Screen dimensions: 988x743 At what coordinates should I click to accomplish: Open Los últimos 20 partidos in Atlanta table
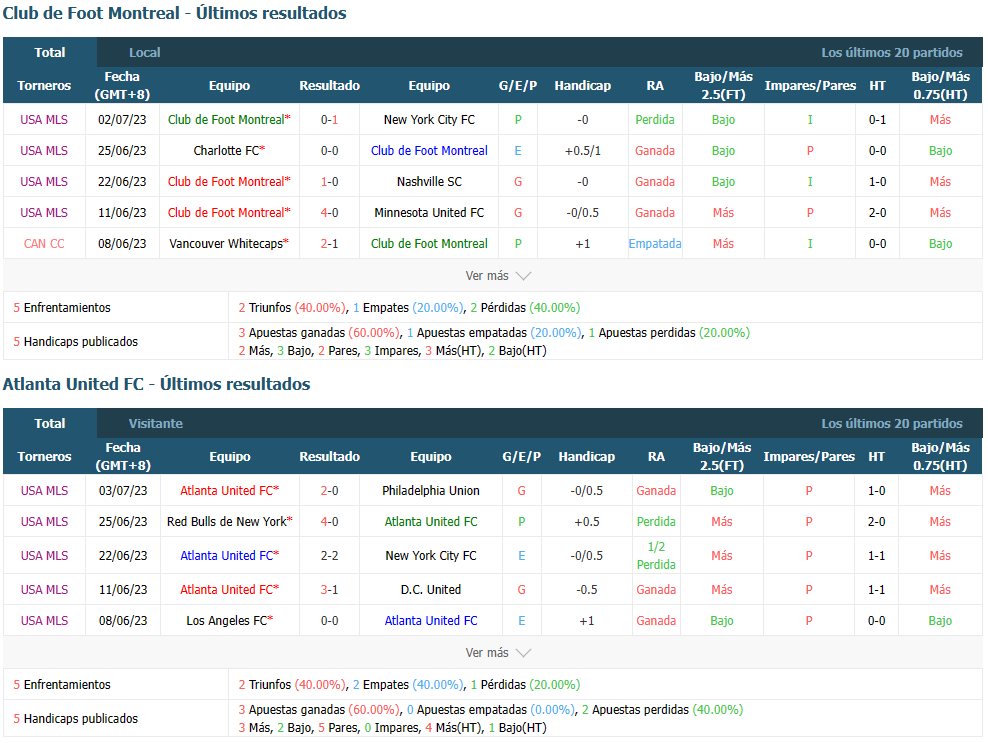coord(892,423)
